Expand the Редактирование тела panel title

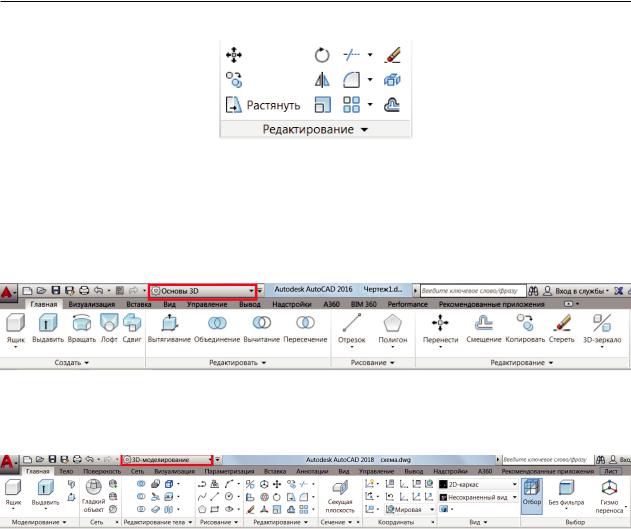coord(158,522)
